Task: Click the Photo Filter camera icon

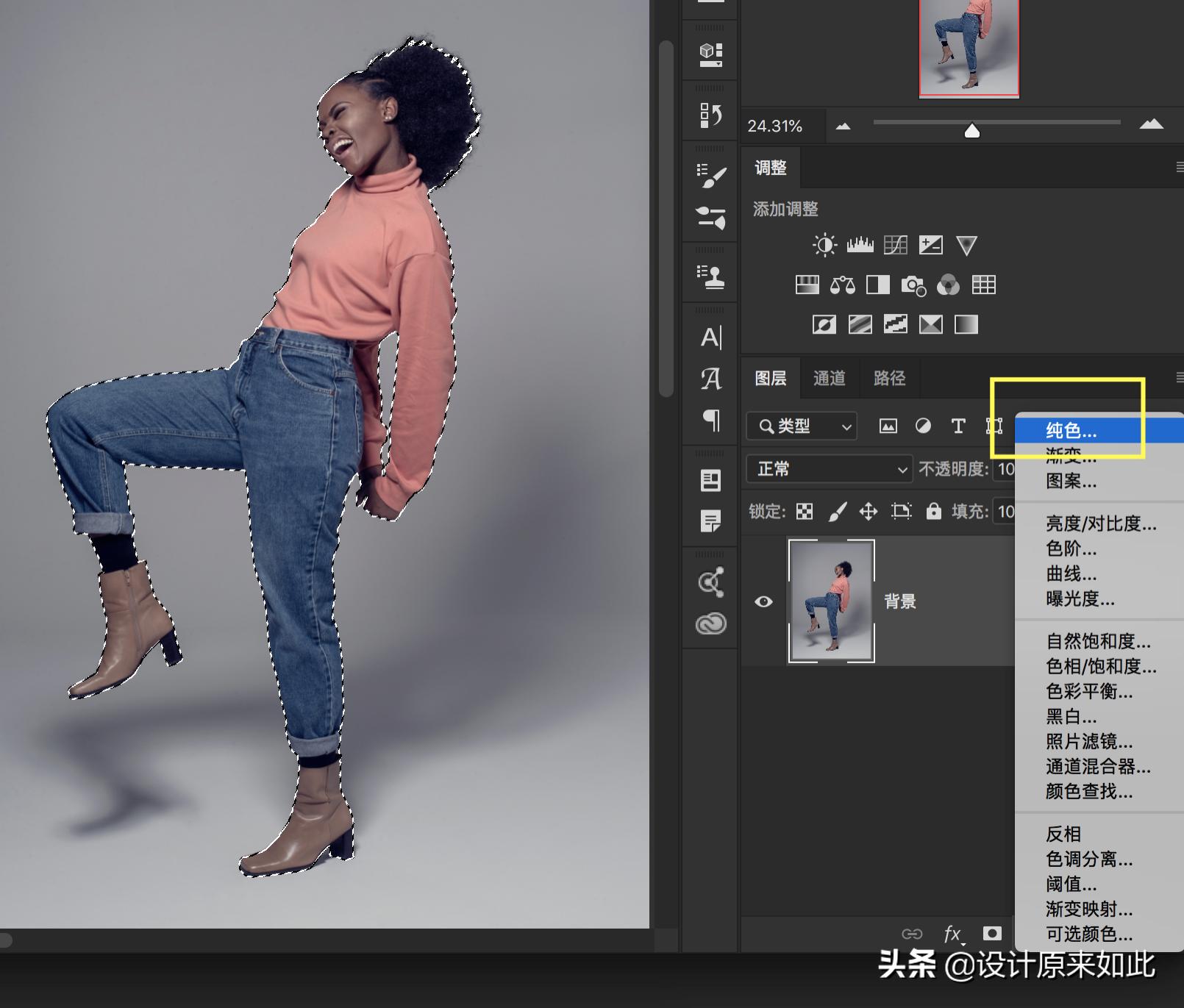Action: (913, 285)
